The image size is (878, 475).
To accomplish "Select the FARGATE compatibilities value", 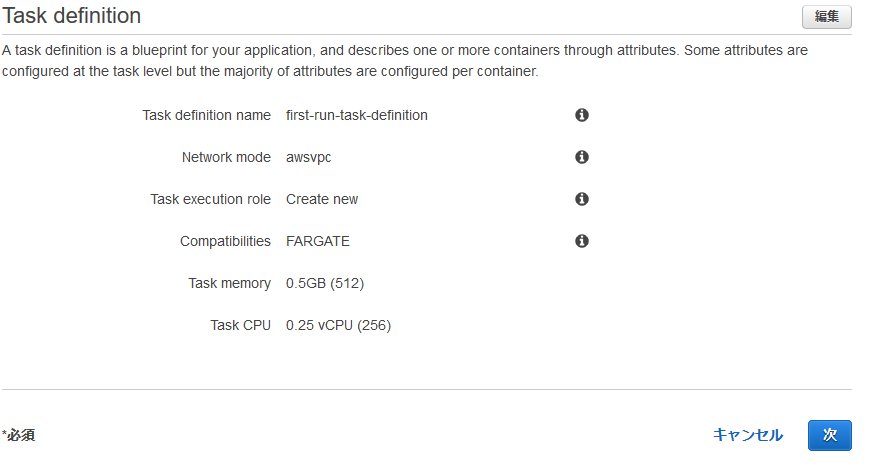I will point(318,241).
